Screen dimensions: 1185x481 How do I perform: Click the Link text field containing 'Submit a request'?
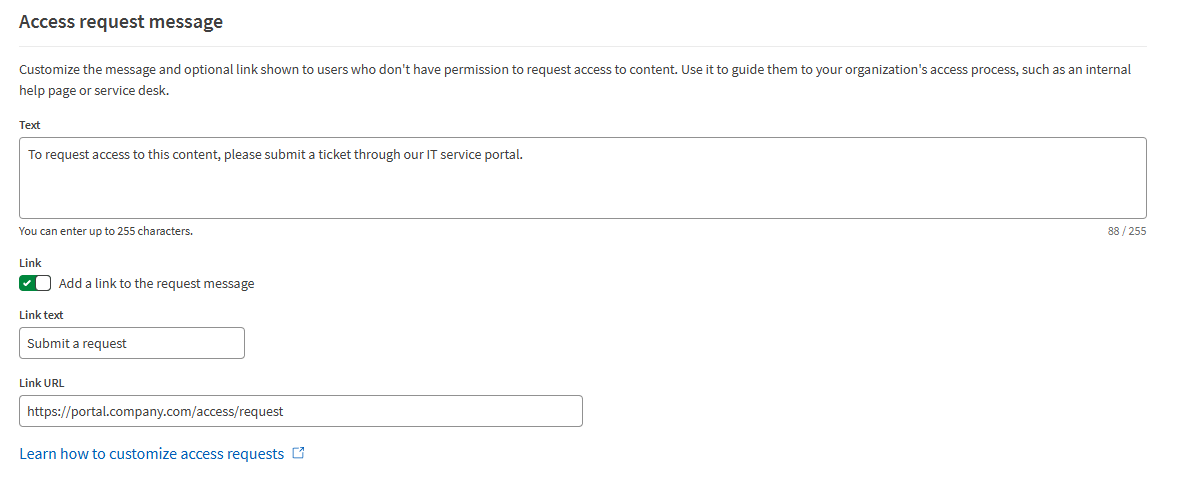pos(131,343)
